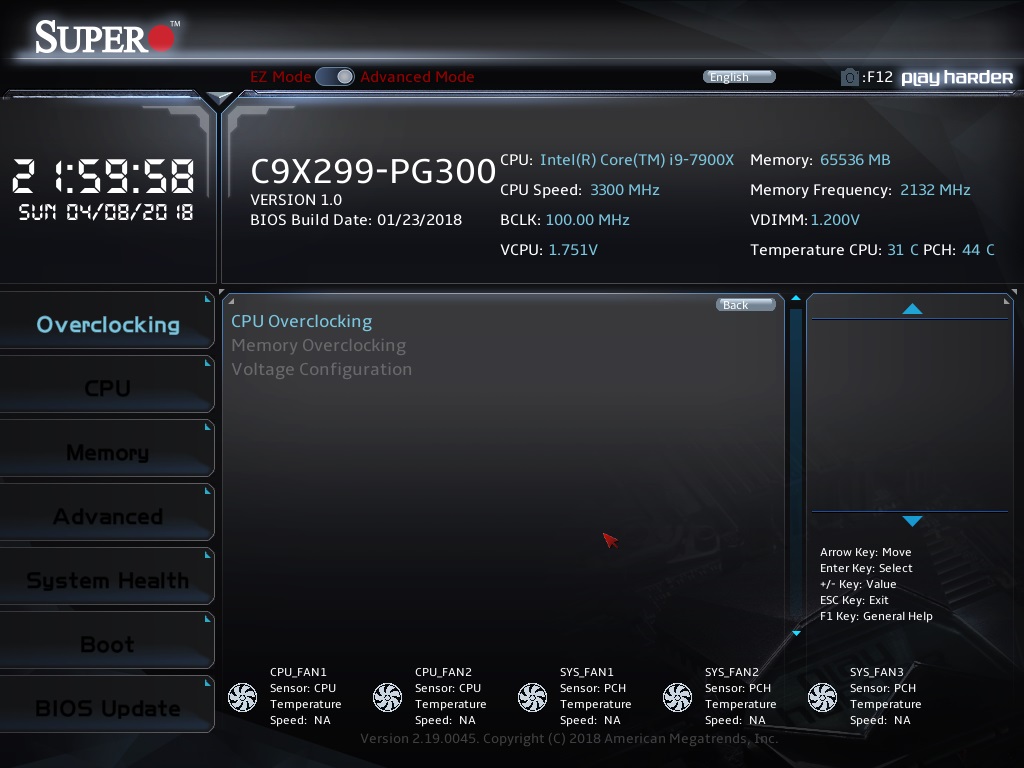Viewport: 1024px width, 768px height.
Task: Click the F12 screenshot camera icon
Action: 849,77
